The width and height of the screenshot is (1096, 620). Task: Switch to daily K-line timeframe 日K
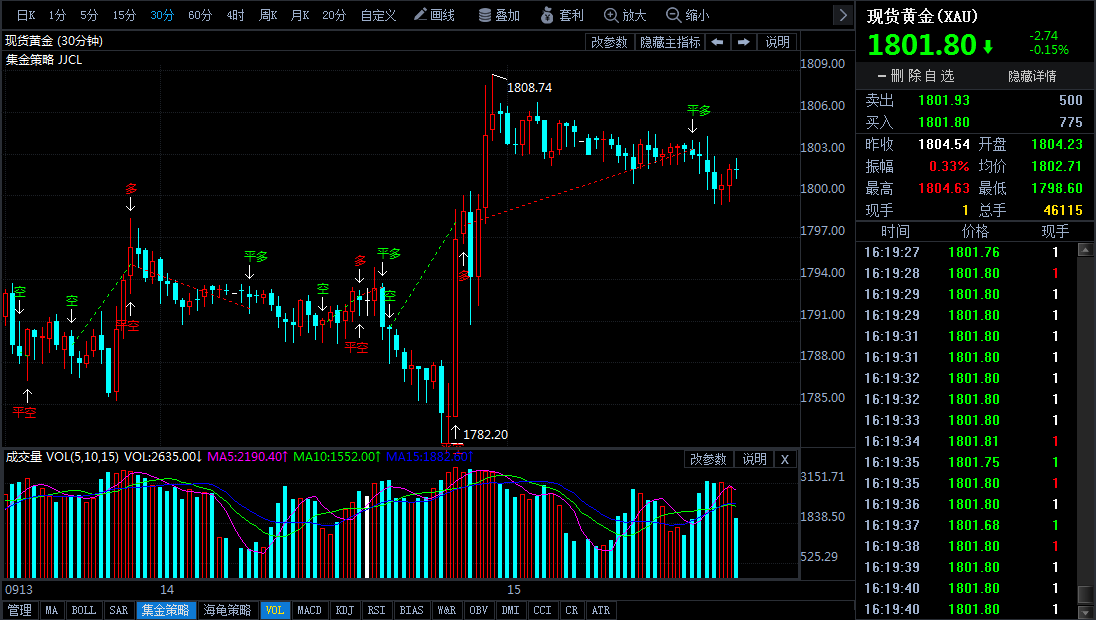pyautogui.click(x=26, y=15)
